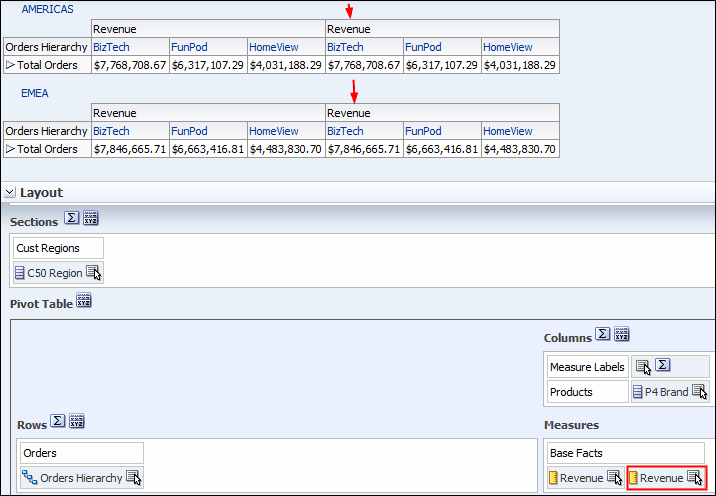Open highlighted second Revenue more options icon
The height and width of the screenshot is (496, 716).
pyautogui.click(x=695, y=478)
